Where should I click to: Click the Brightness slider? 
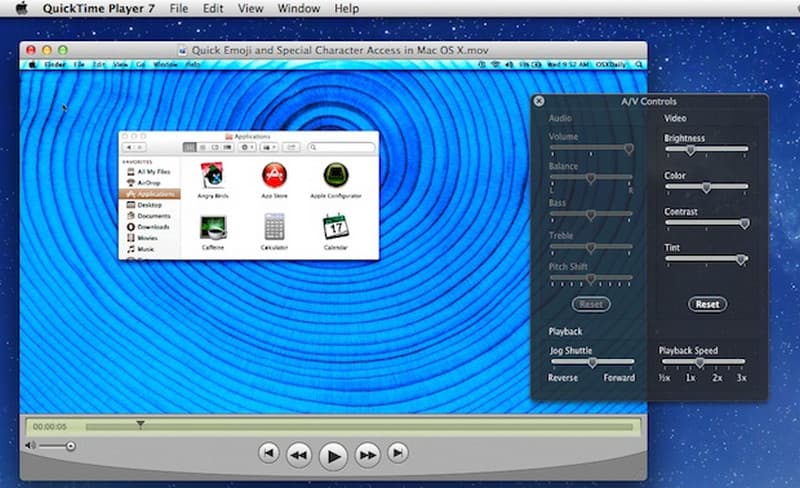click(706, 149)
